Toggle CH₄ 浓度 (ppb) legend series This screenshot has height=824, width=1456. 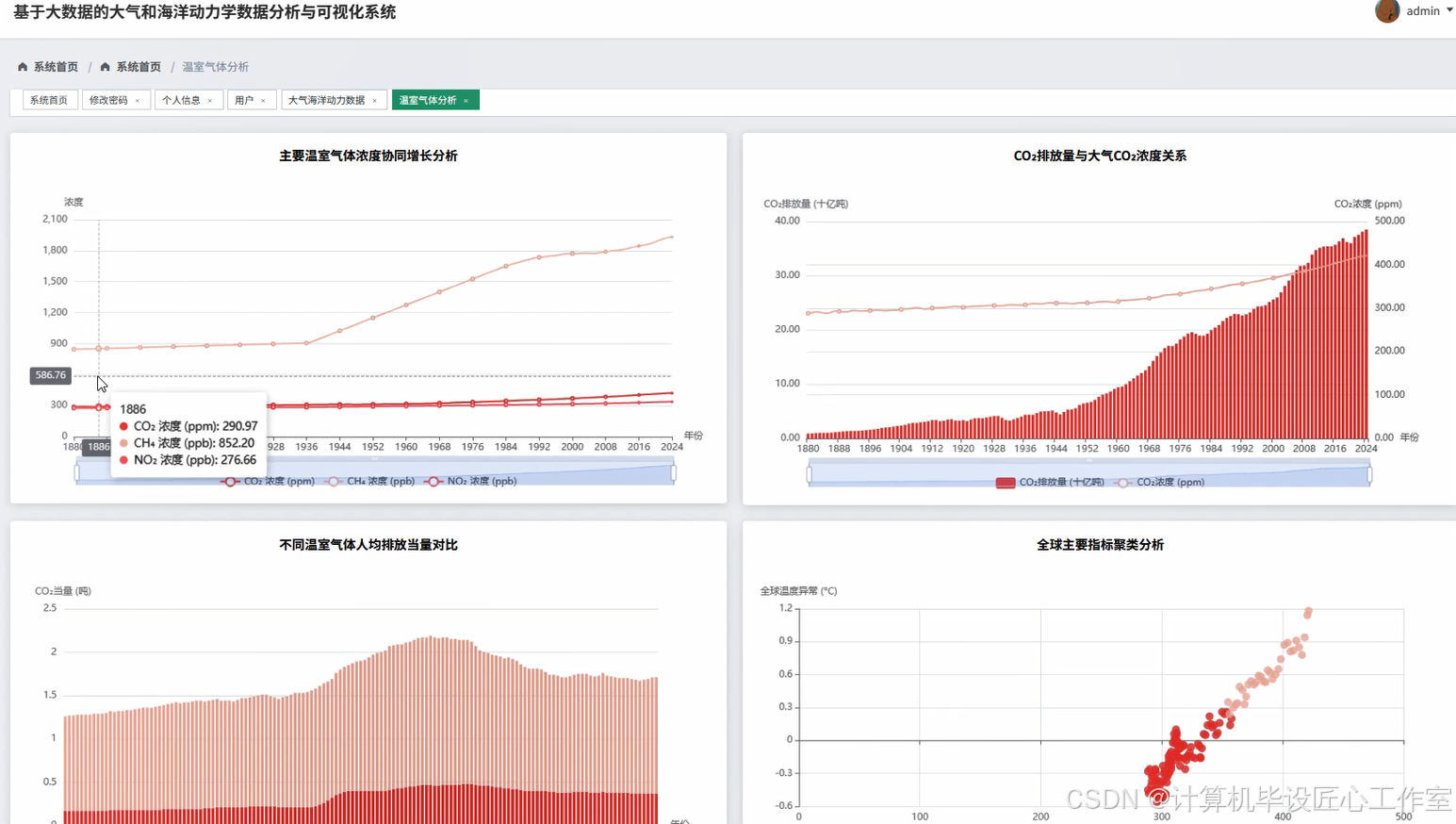[x=370, y=481]
